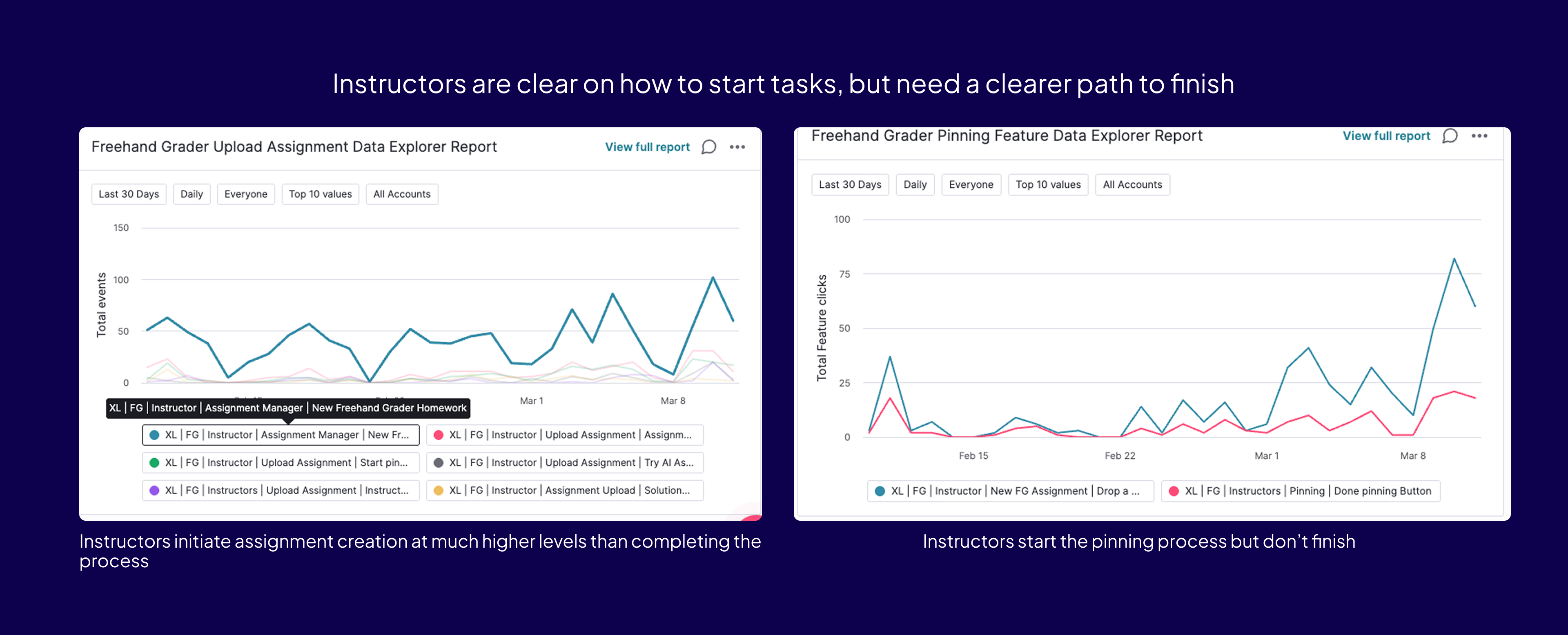Image resolution: width=1568 pixels, height=635 pixels.
Task: Click pink dot of Done pinning legend
Action: click(x=1174, y=491)
